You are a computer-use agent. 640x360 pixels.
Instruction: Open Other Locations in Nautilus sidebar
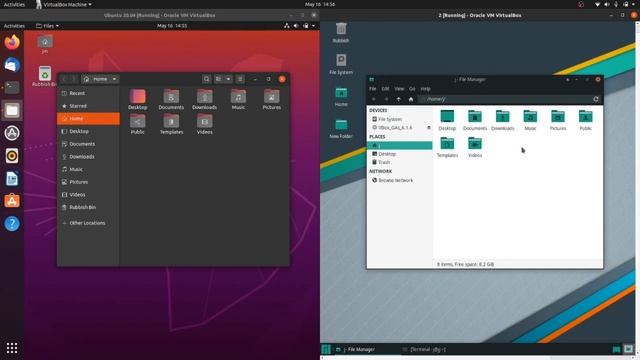89,223
